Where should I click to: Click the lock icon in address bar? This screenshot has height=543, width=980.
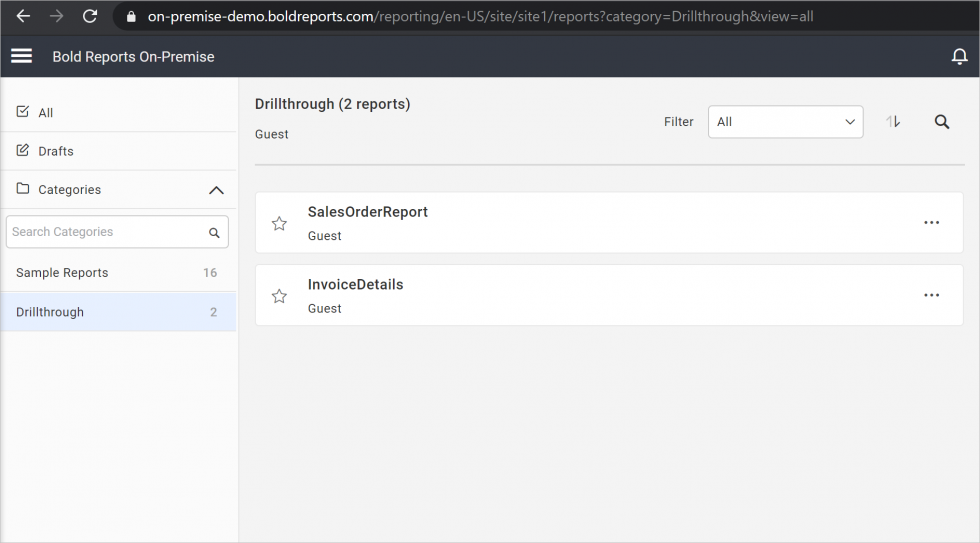[131, 17]
